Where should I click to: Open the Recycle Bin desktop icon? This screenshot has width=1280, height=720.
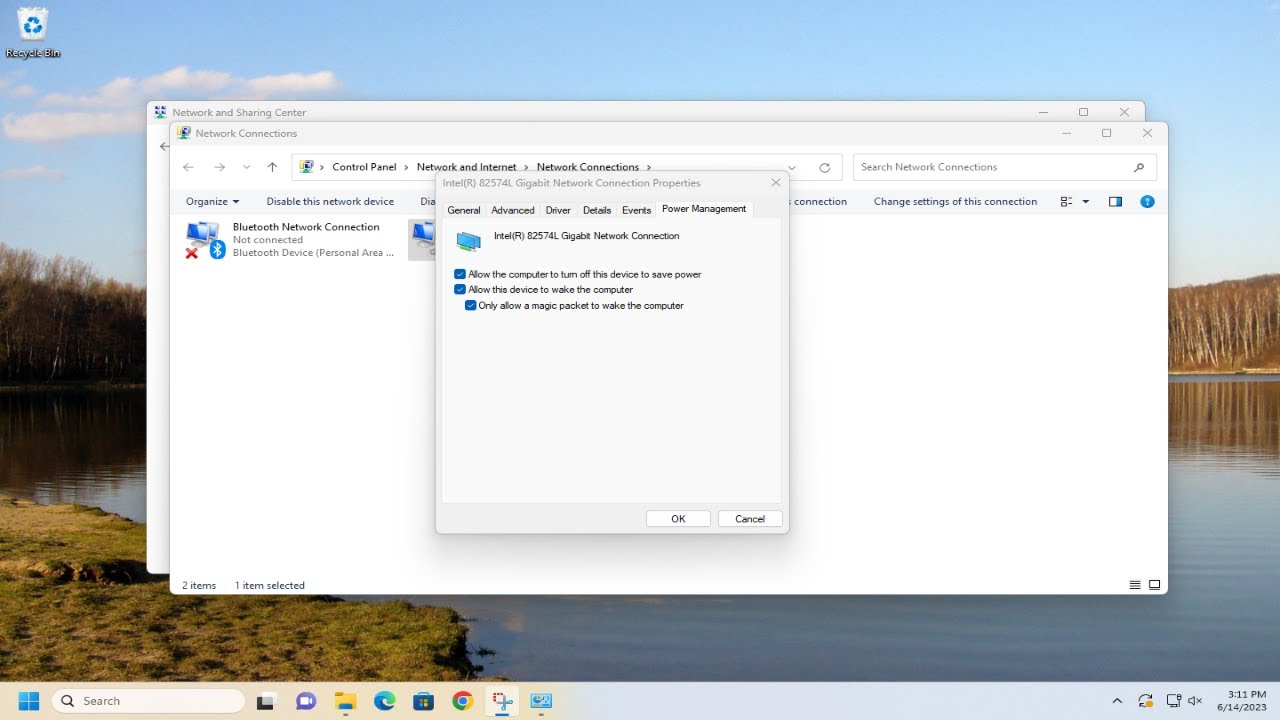pos(33,33)
